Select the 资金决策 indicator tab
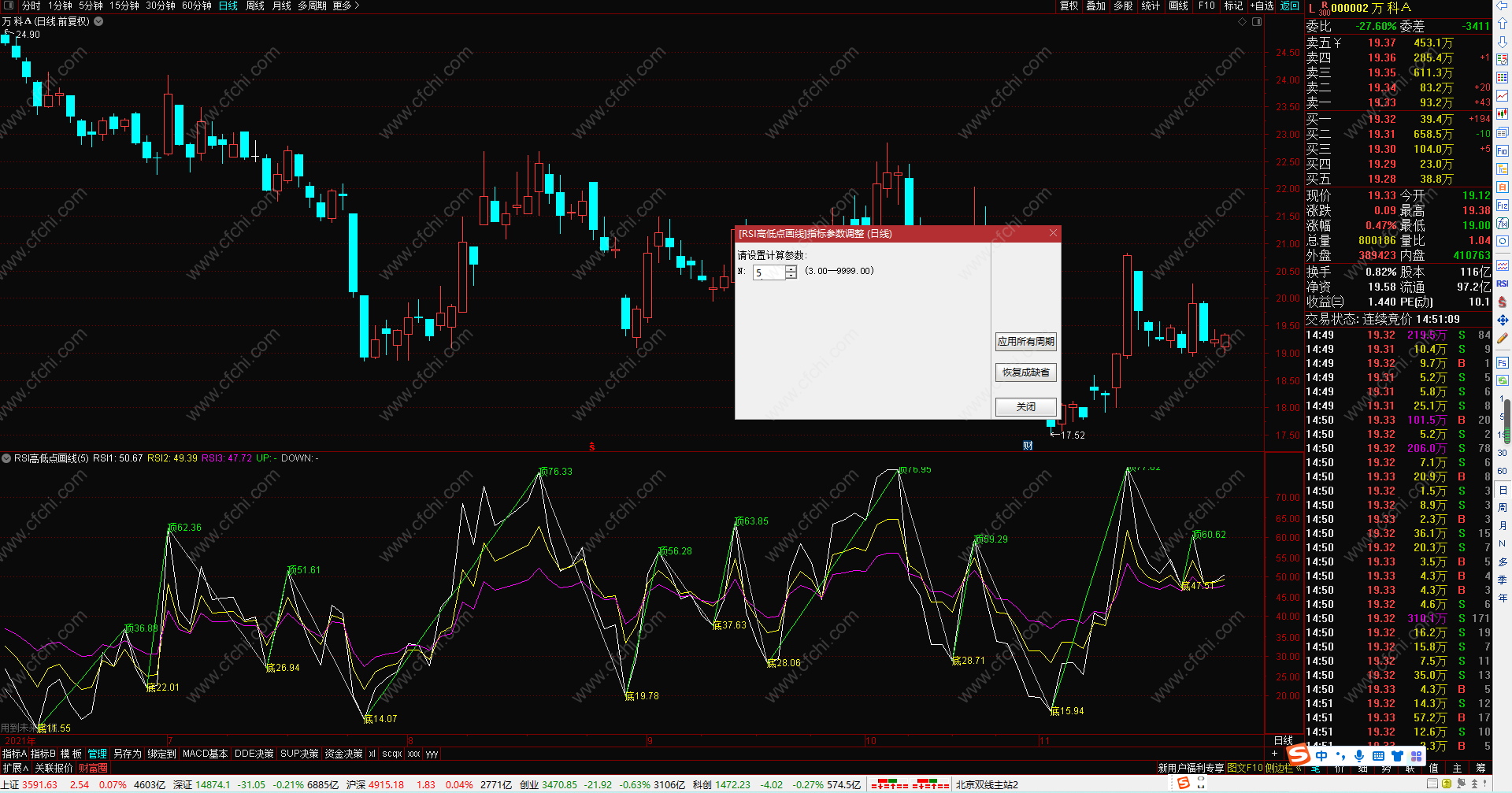 point(343,754)
